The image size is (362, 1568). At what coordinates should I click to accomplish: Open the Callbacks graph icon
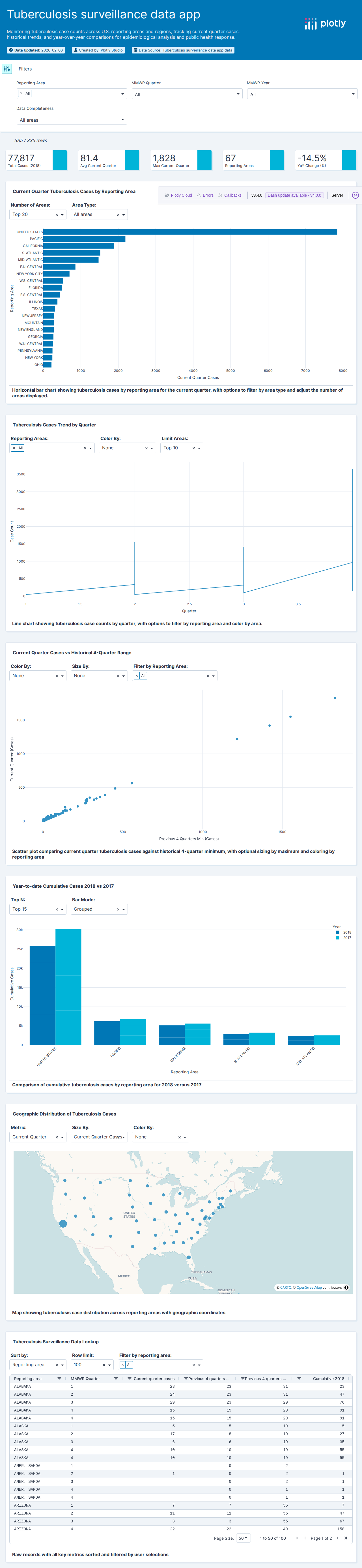[x=220, y=195]
